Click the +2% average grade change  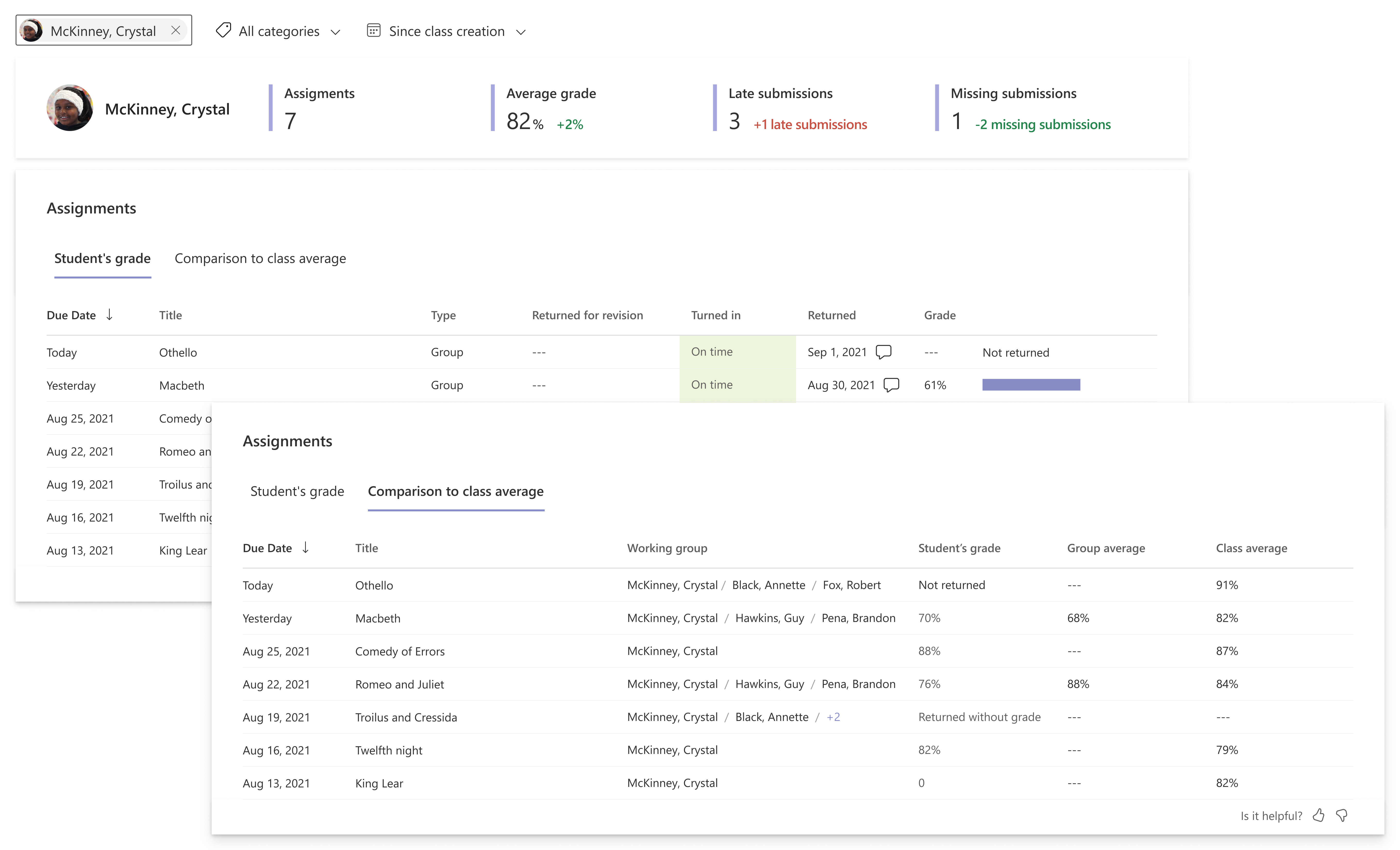pos(570,124)
